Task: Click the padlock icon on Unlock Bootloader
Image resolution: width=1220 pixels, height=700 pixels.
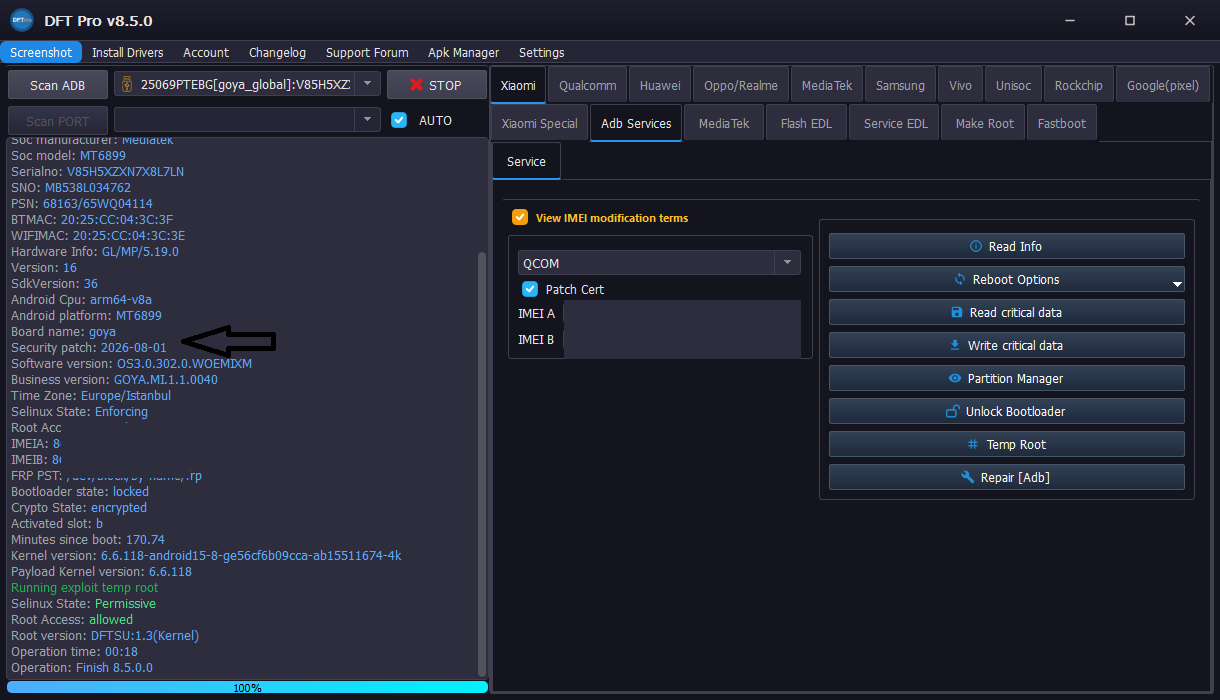Action: [952, 411]
